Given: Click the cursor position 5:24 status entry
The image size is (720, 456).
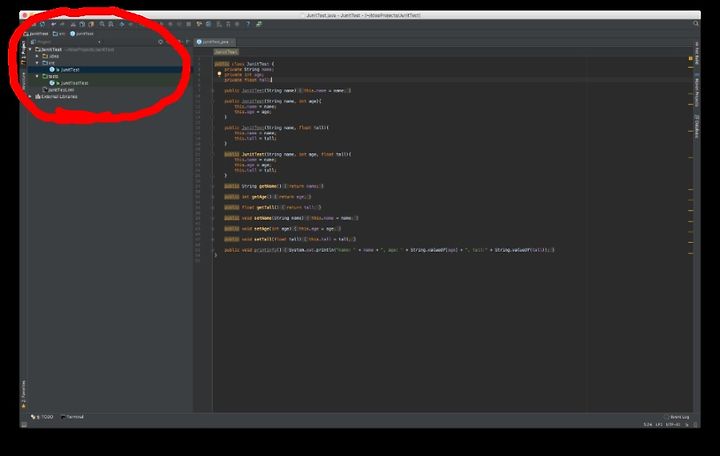Looking at the screenshot, I should (648, 425).
